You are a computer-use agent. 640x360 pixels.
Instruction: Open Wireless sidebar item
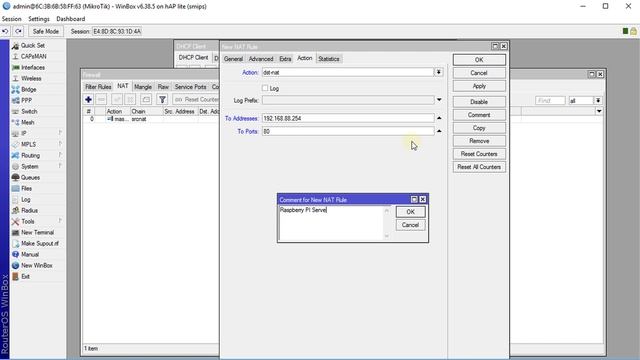click(31, 78)
